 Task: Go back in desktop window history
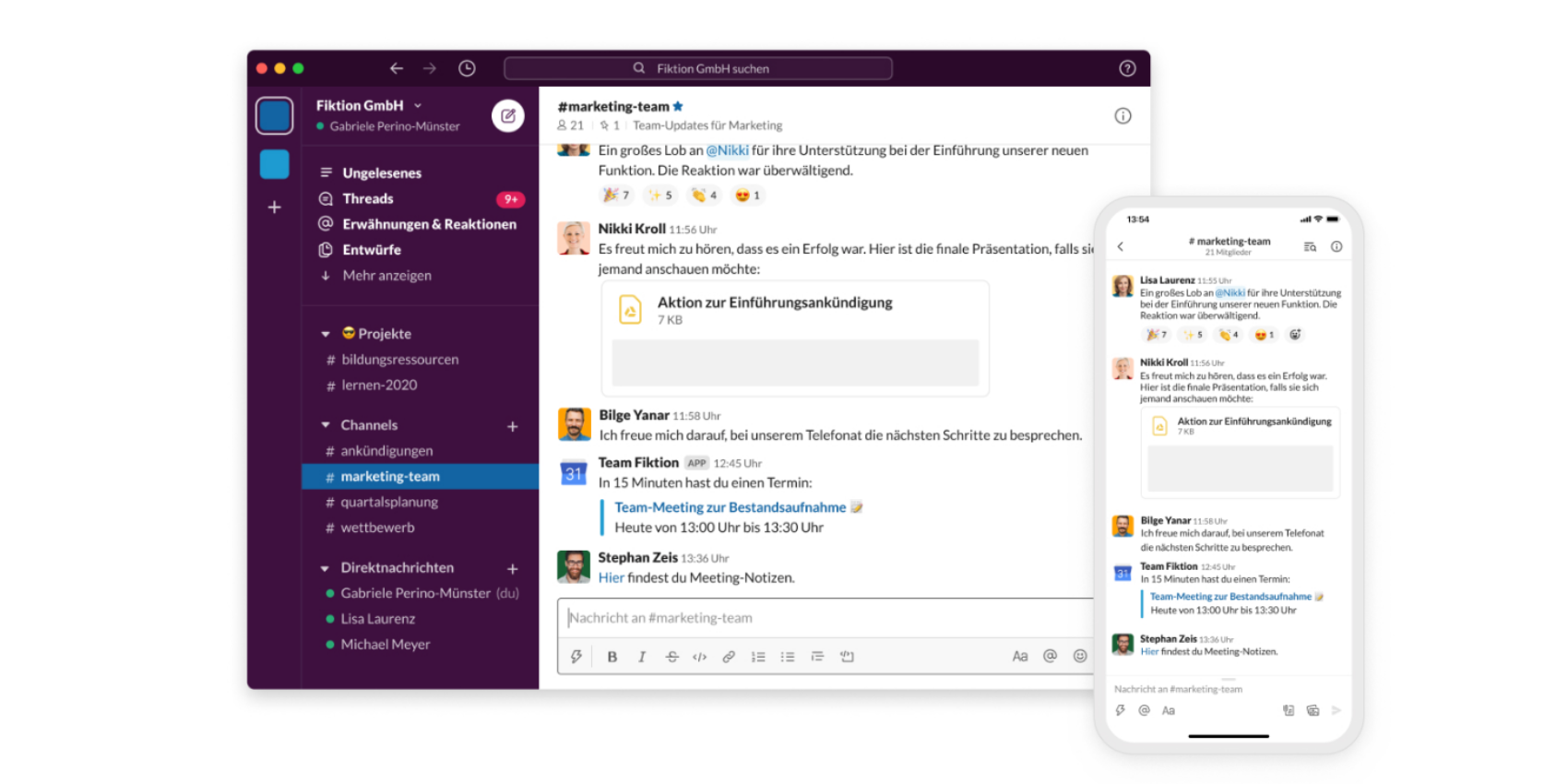pyautogui.click(x=397, y=68)
